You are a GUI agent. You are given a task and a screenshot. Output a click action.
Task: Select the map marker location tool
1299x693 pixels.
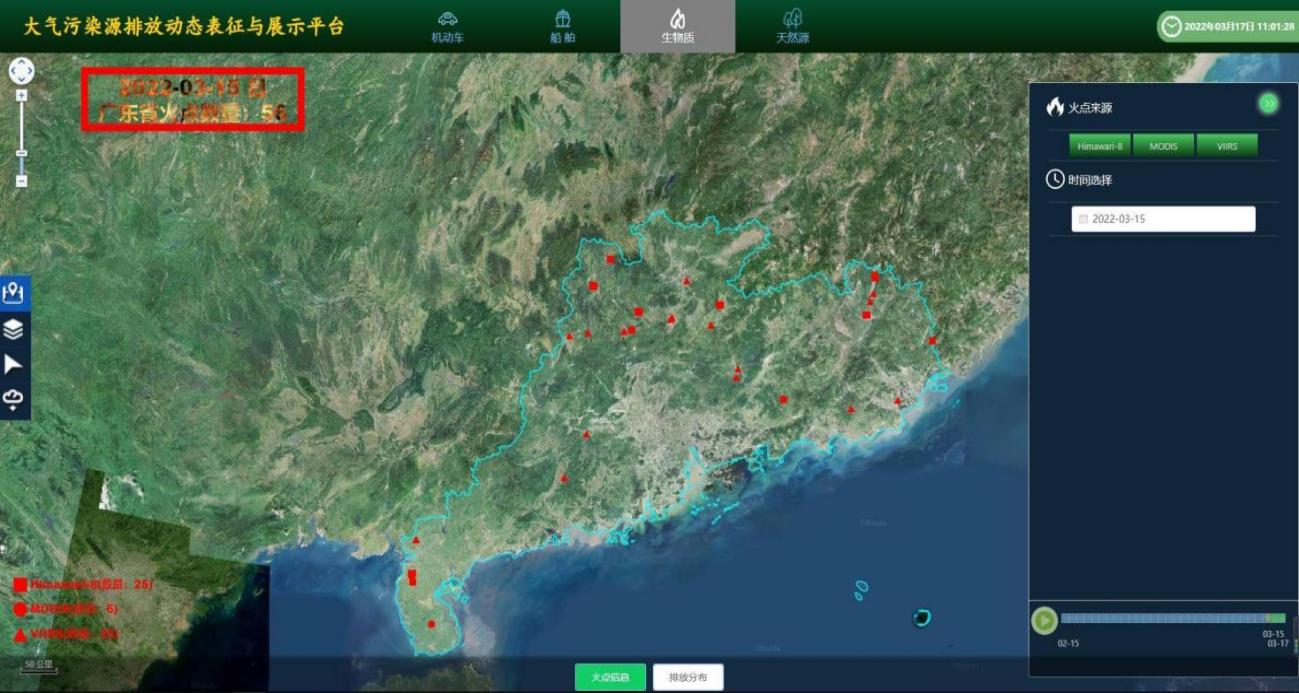point(14,293)
